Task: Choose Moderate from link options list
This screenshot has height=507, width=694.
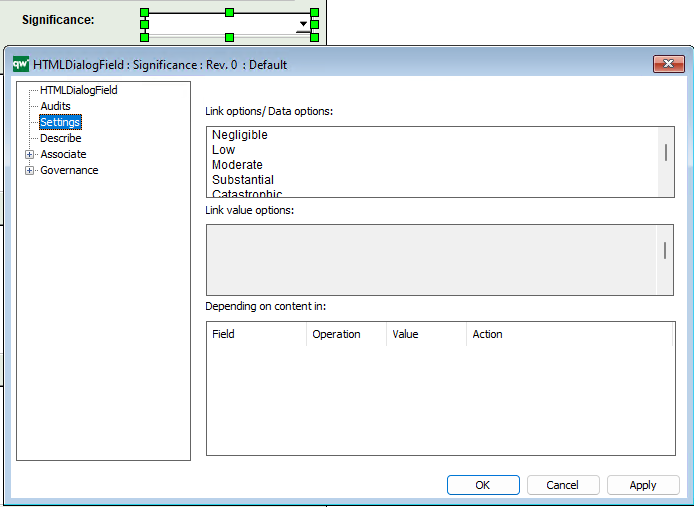Action: (237, 165)
